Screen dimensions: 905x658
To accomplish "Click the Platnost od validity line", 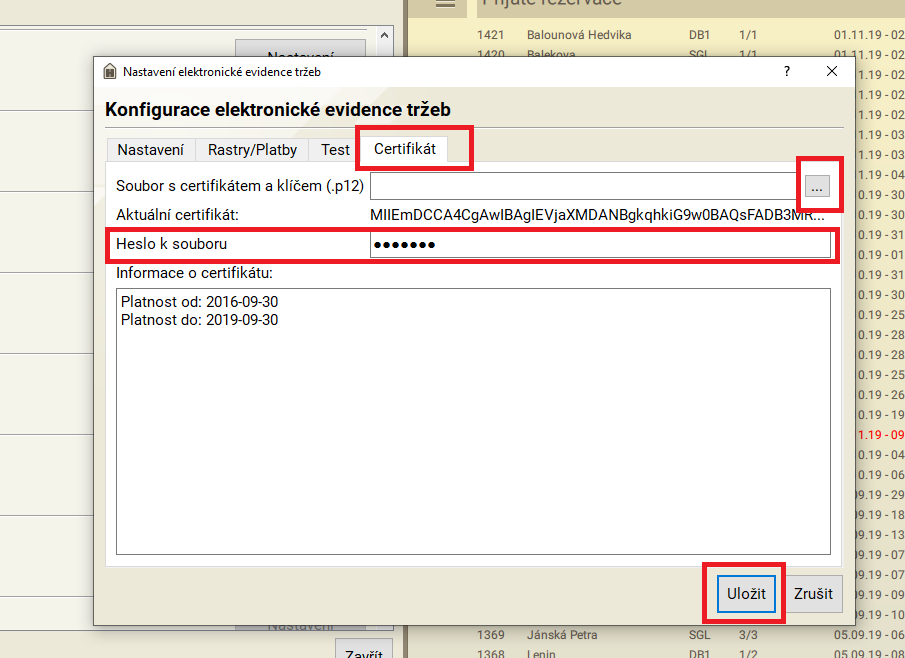I will 199,301.
